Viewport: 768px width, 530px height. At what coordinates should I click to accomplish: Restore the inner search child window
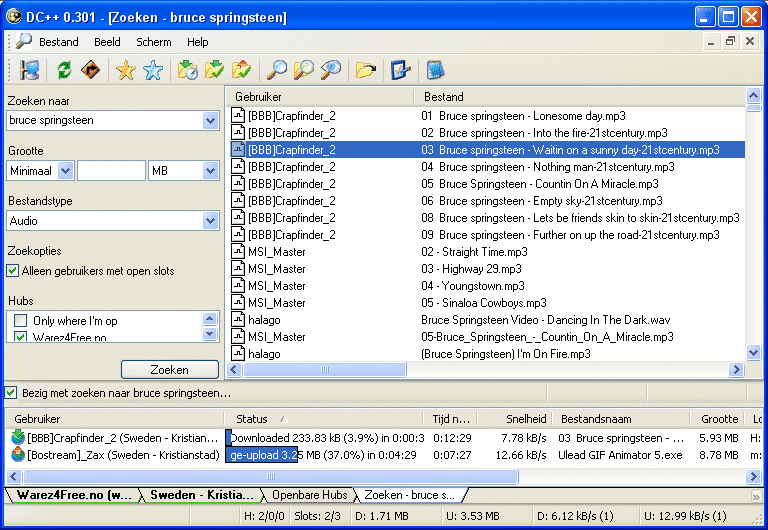point(730,42)
